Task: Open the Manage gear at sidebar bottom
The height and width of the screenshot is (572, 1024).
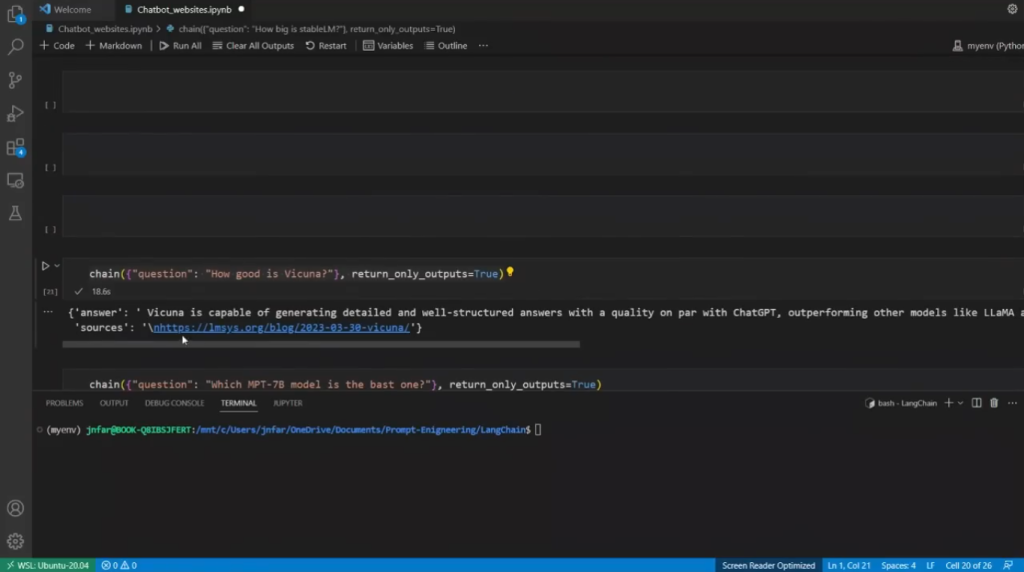Action: [15, 541]
